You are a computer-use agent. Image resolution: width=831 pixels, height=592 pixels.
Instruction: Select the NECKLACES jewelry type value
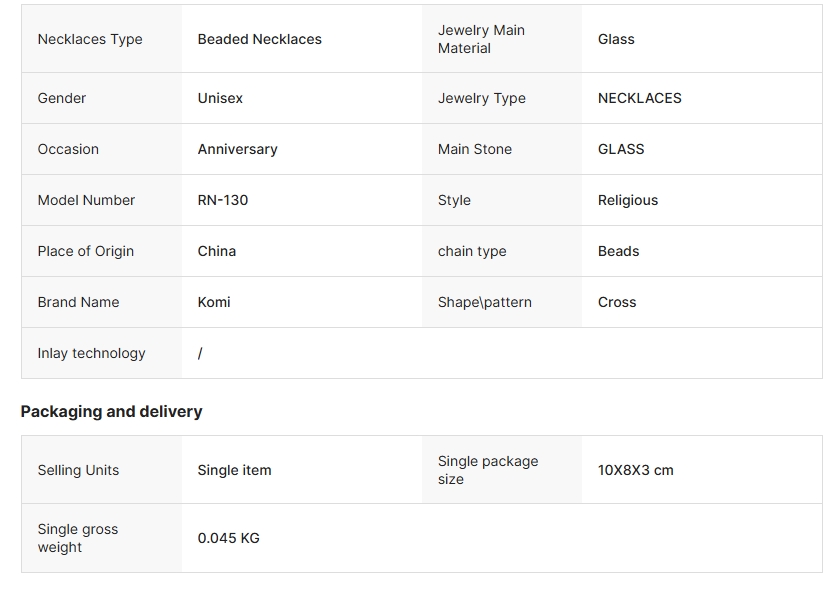pos(639,98)
